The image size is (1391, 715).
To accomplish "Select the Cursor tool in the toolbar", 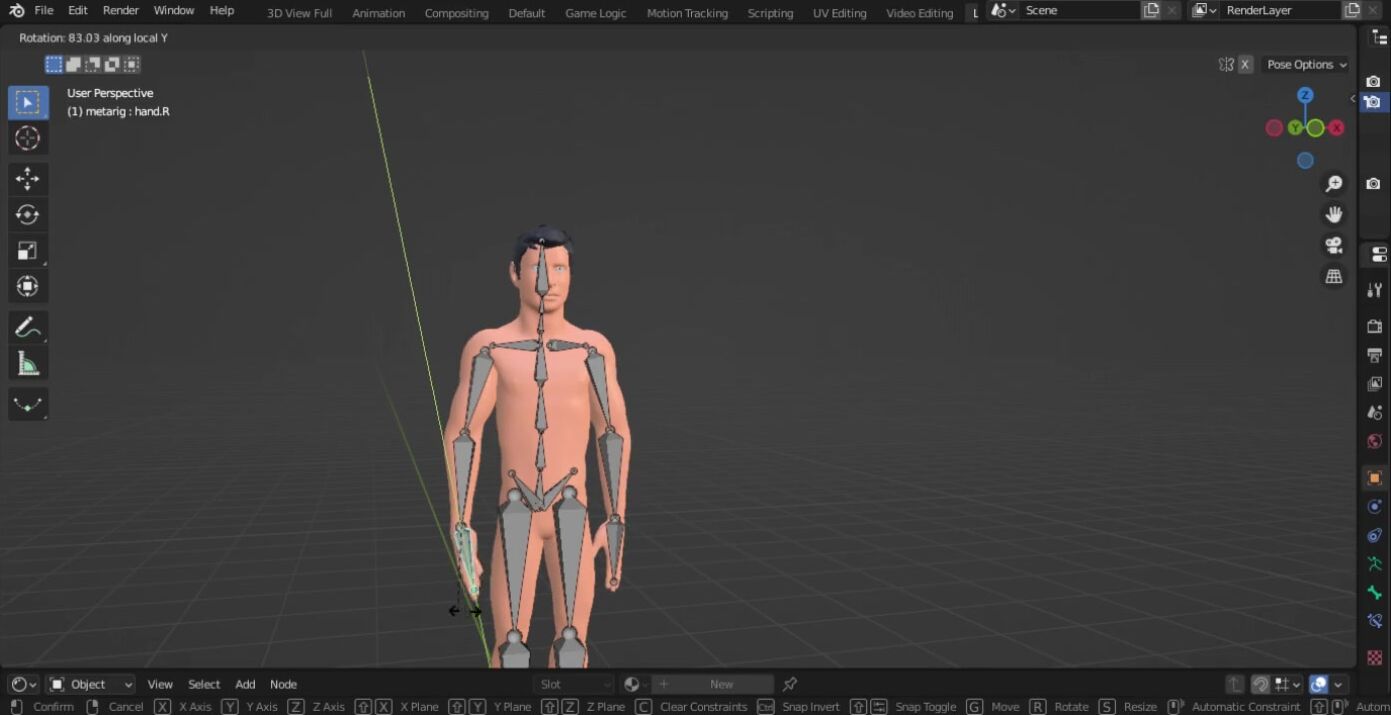I will pos(27,138).
